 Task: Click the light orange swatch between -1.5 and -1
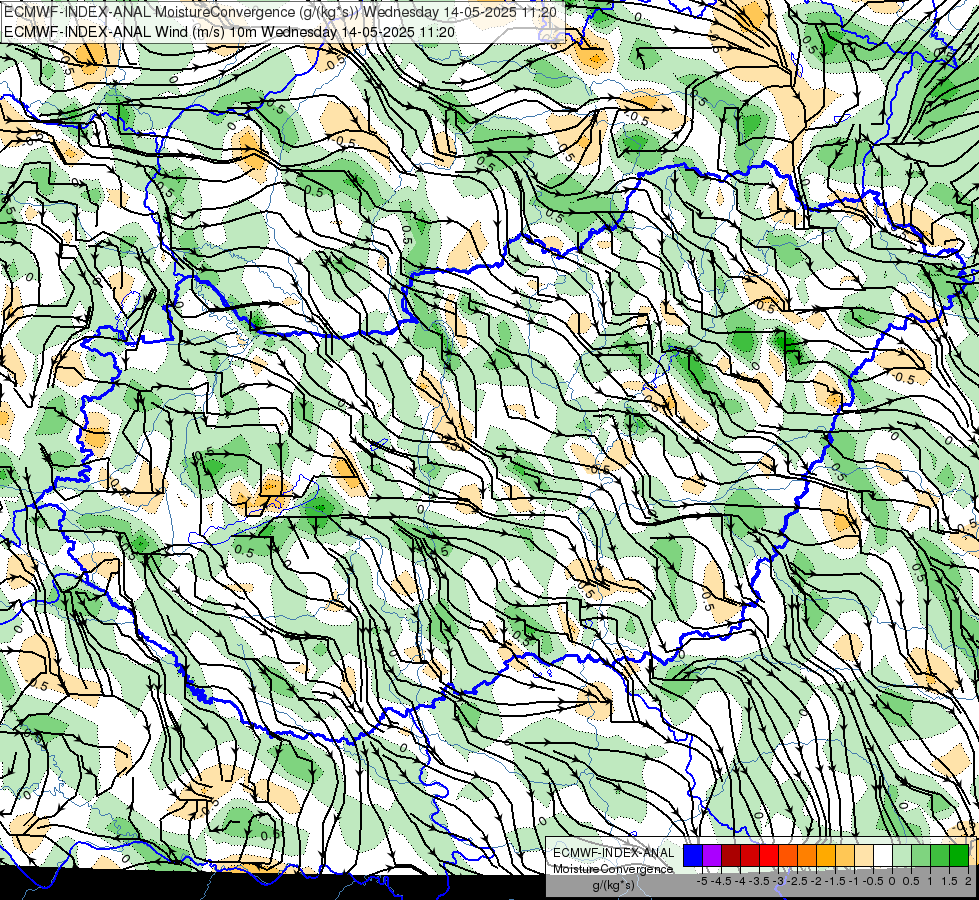click(845, 856)
